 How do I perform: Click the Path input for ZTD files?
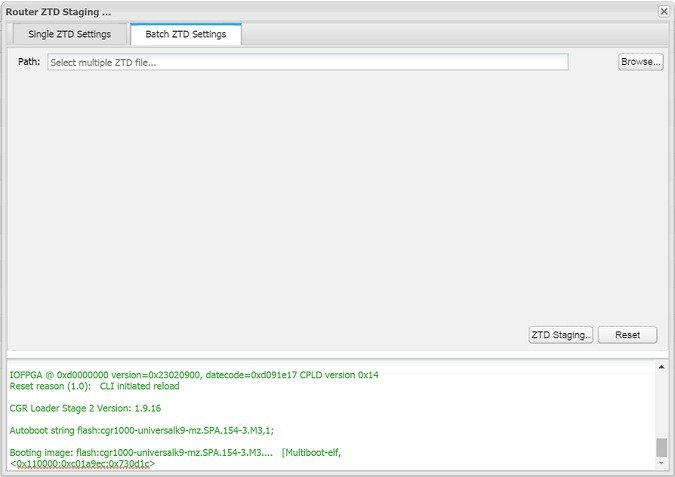pyautogui.click(x=307, y=62)
